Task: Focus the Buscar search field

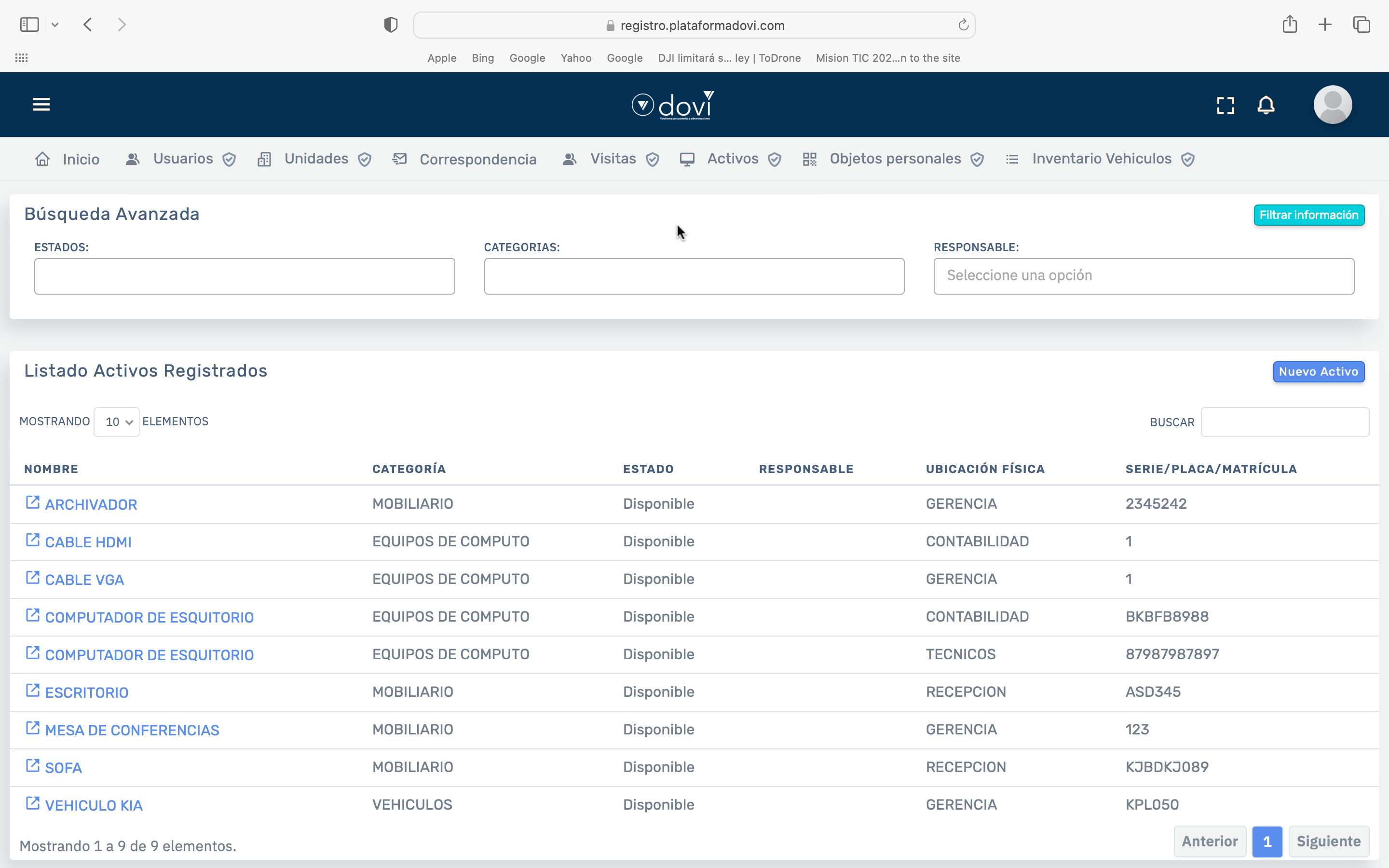Action: coord(1284,422)
